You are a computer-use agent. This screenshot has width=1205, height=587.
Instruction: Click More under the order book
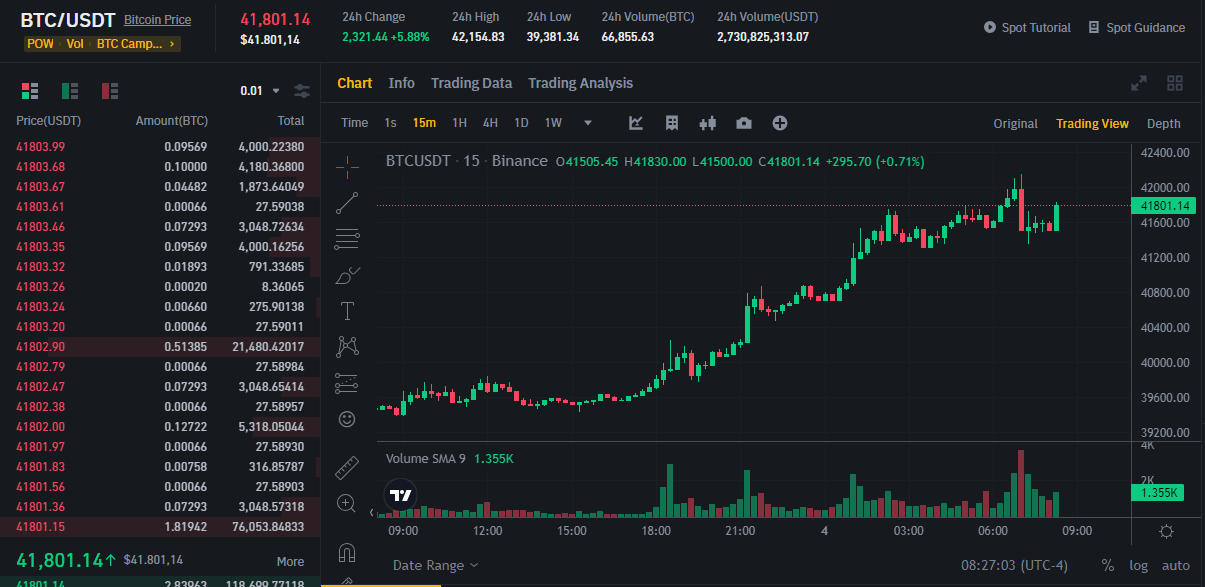point(290,561)
